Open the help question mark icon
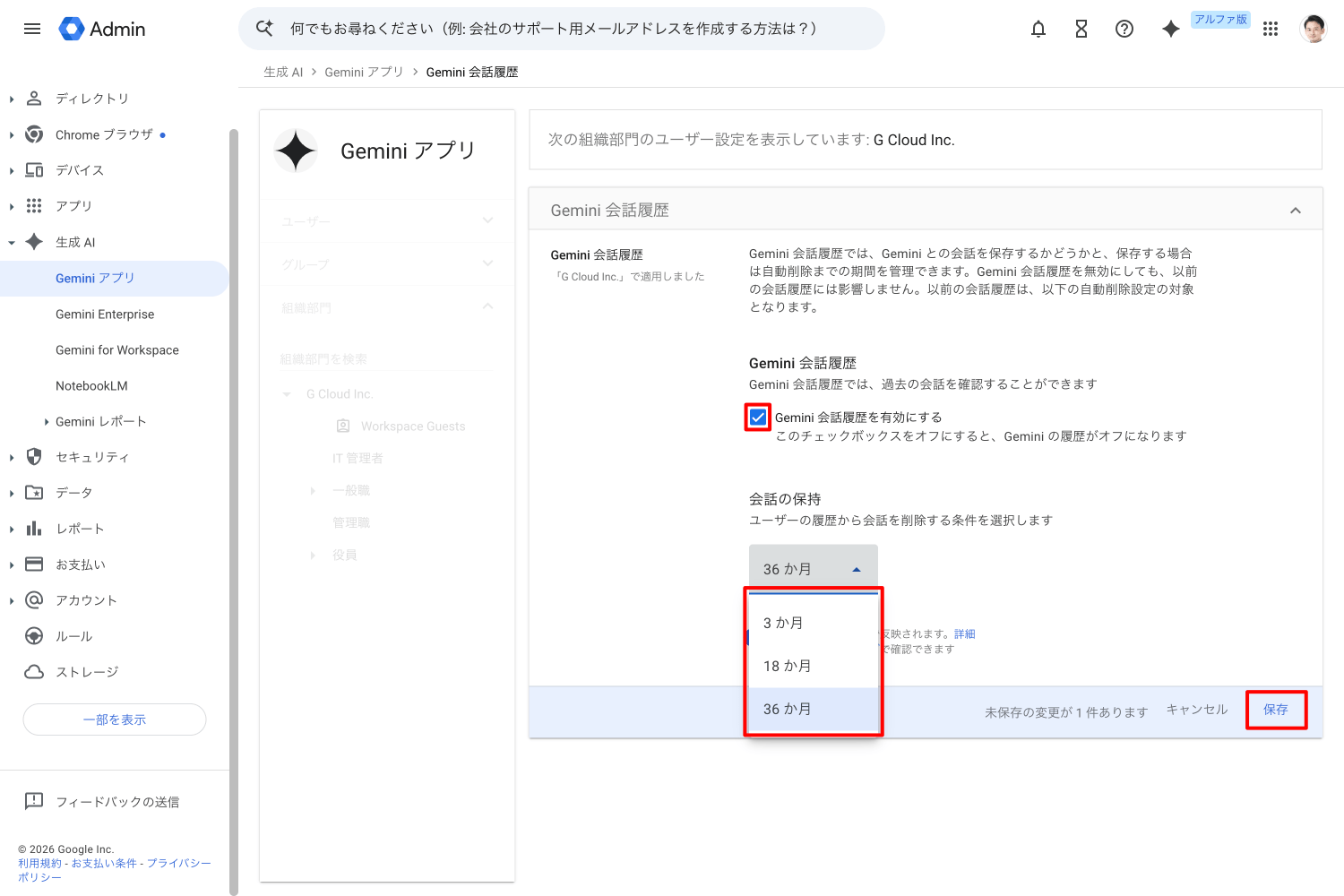Image resolution: width=1344 pixels, height=896 pixels. coord(1124,29)
